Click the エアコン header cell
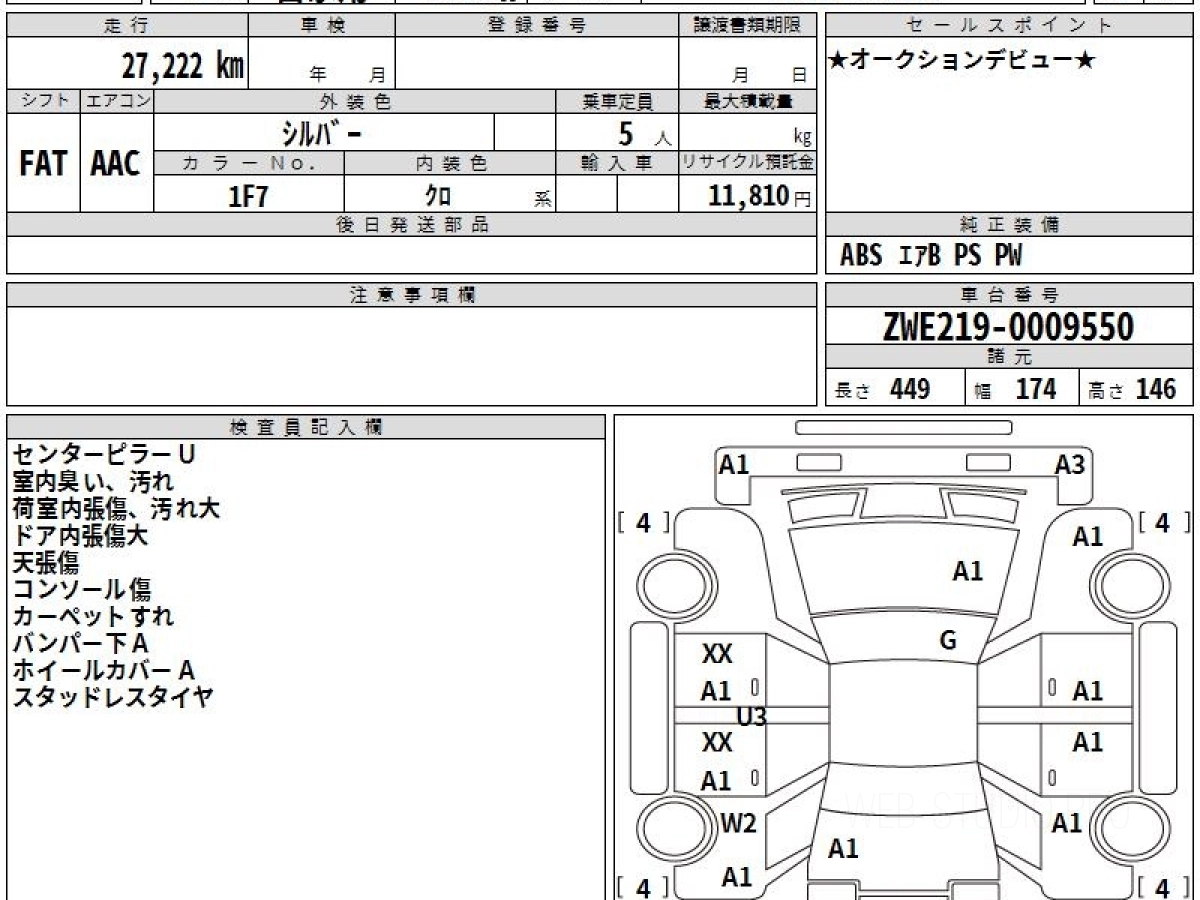 pos(117,101)
